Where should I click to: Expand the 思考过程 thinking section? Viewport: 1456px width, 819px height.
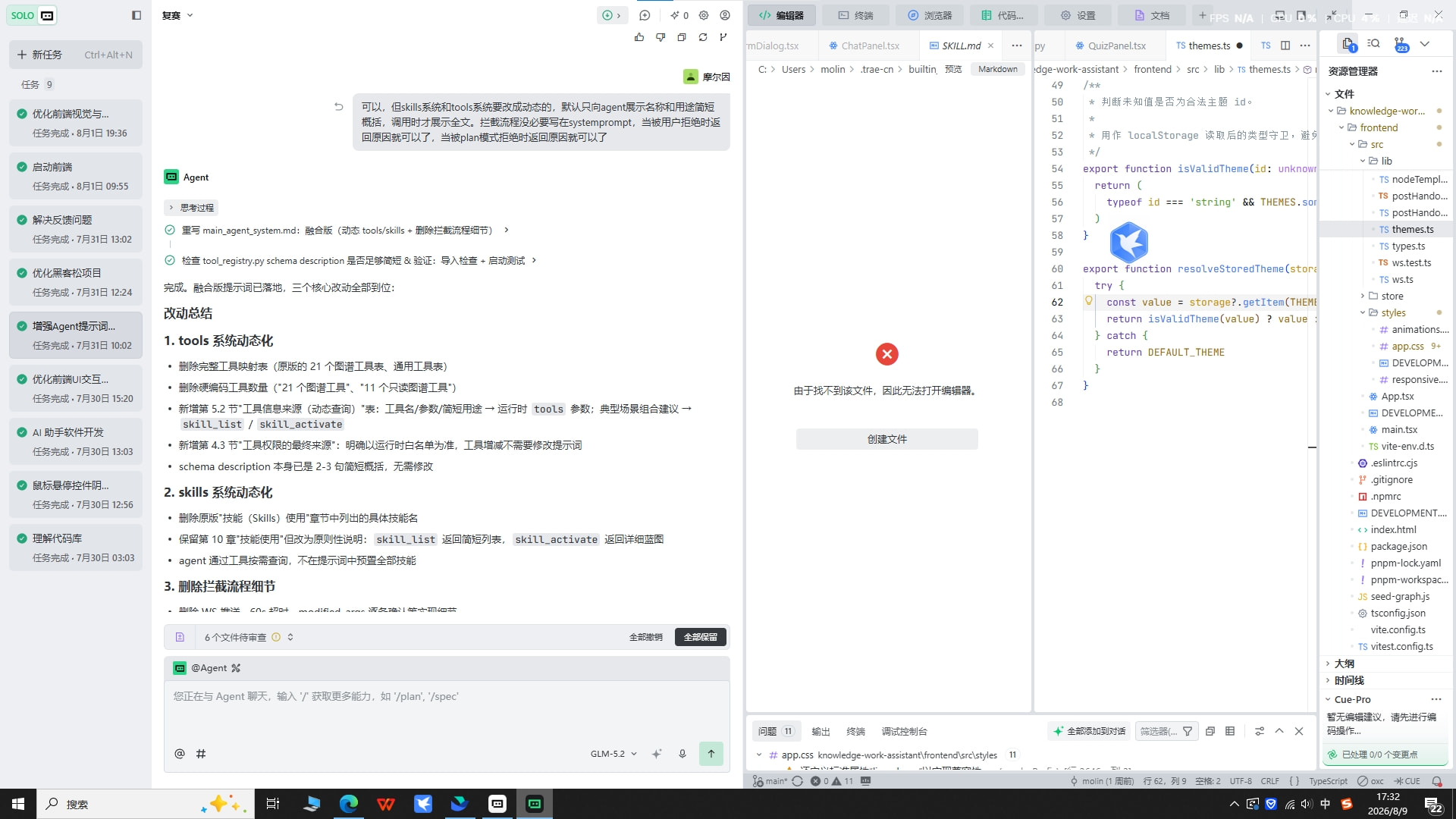pos(191,208)
